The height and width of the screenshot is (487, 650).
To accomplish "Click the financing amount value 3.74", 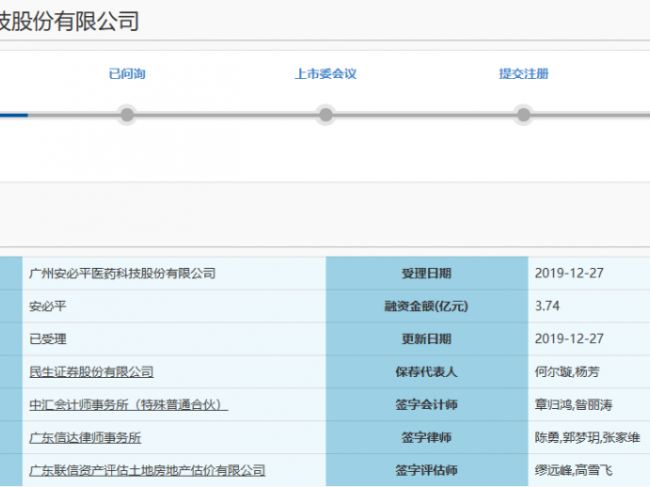I will coord(547,306).
